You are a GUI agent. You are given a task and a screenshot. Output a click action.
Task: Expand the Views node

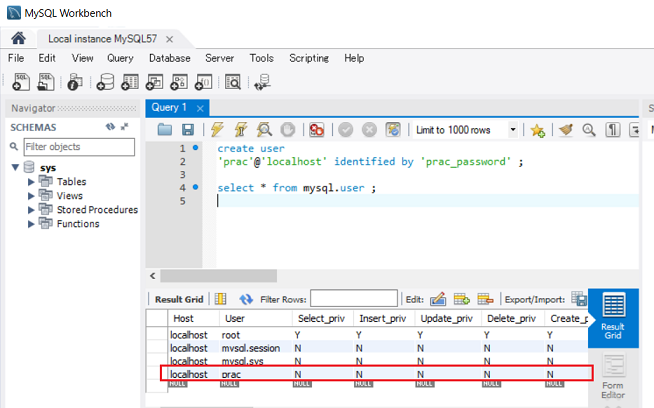coord(31,196)
